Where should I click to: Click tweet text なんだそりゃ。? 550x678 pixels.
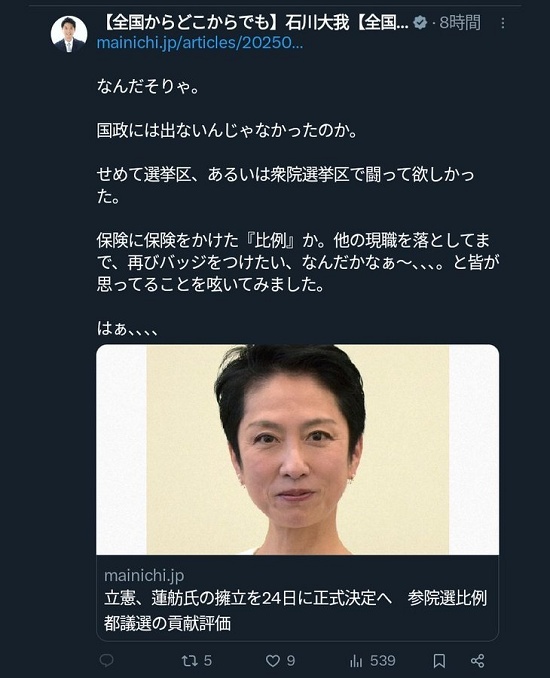(148, 86)
